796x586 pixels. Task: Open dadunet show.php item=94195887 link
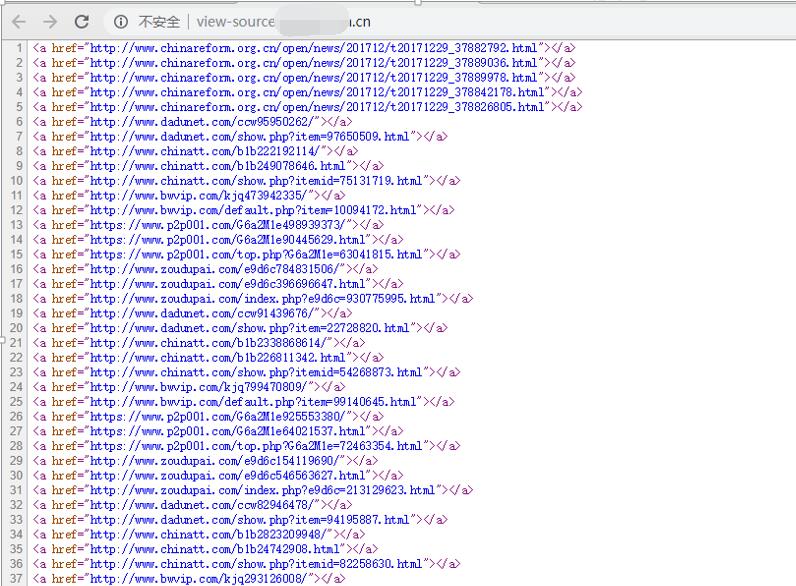pyautogui.click(x=250, y=519)
